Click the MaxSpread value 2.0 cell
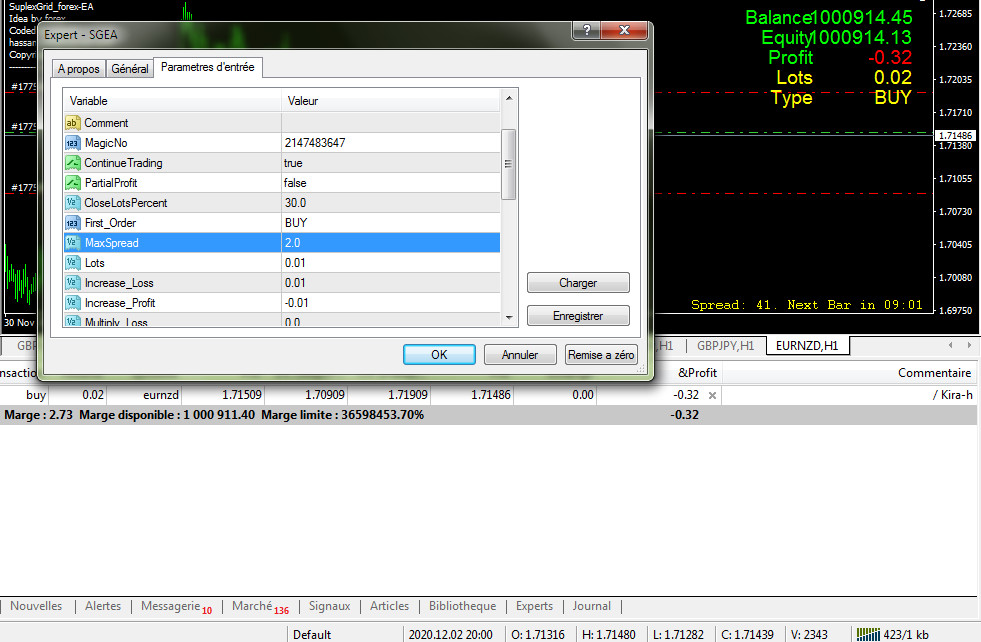Image resolution: width=981 pixels, height=642 pixels. [390, 243]
